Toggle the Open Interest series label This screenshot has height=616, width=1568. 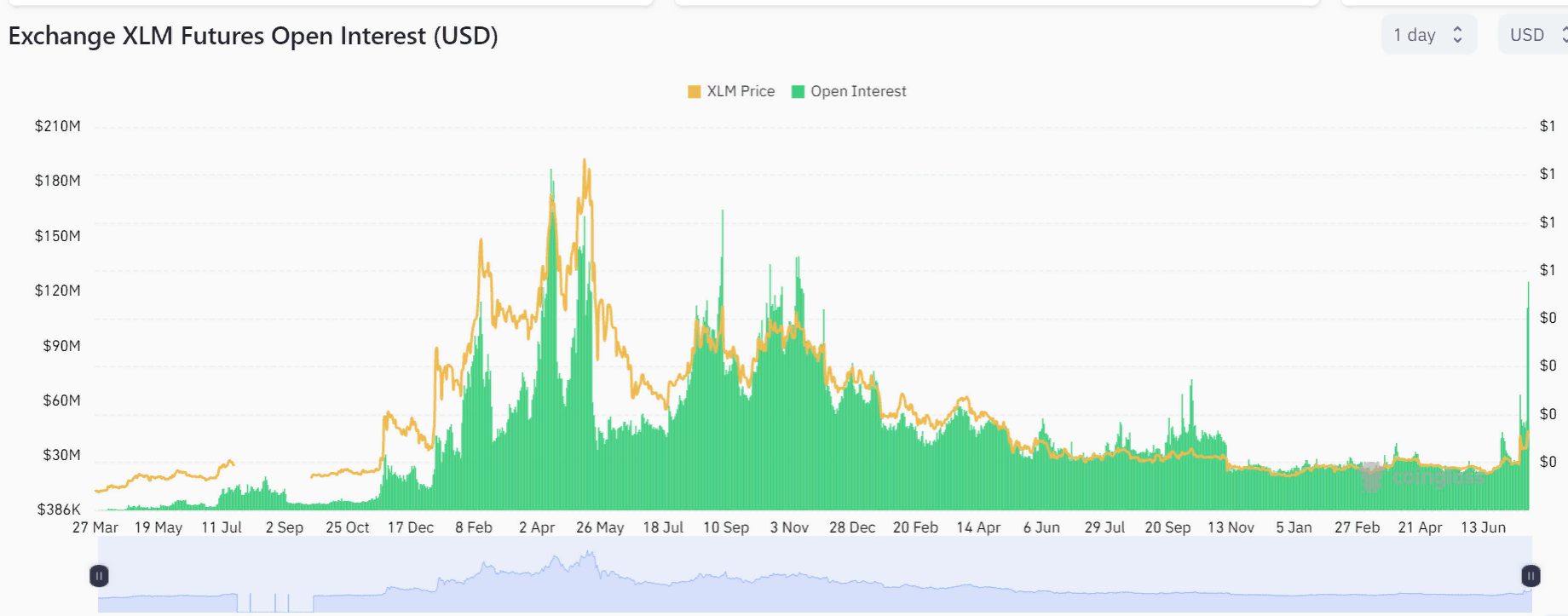tap(858, 91)
